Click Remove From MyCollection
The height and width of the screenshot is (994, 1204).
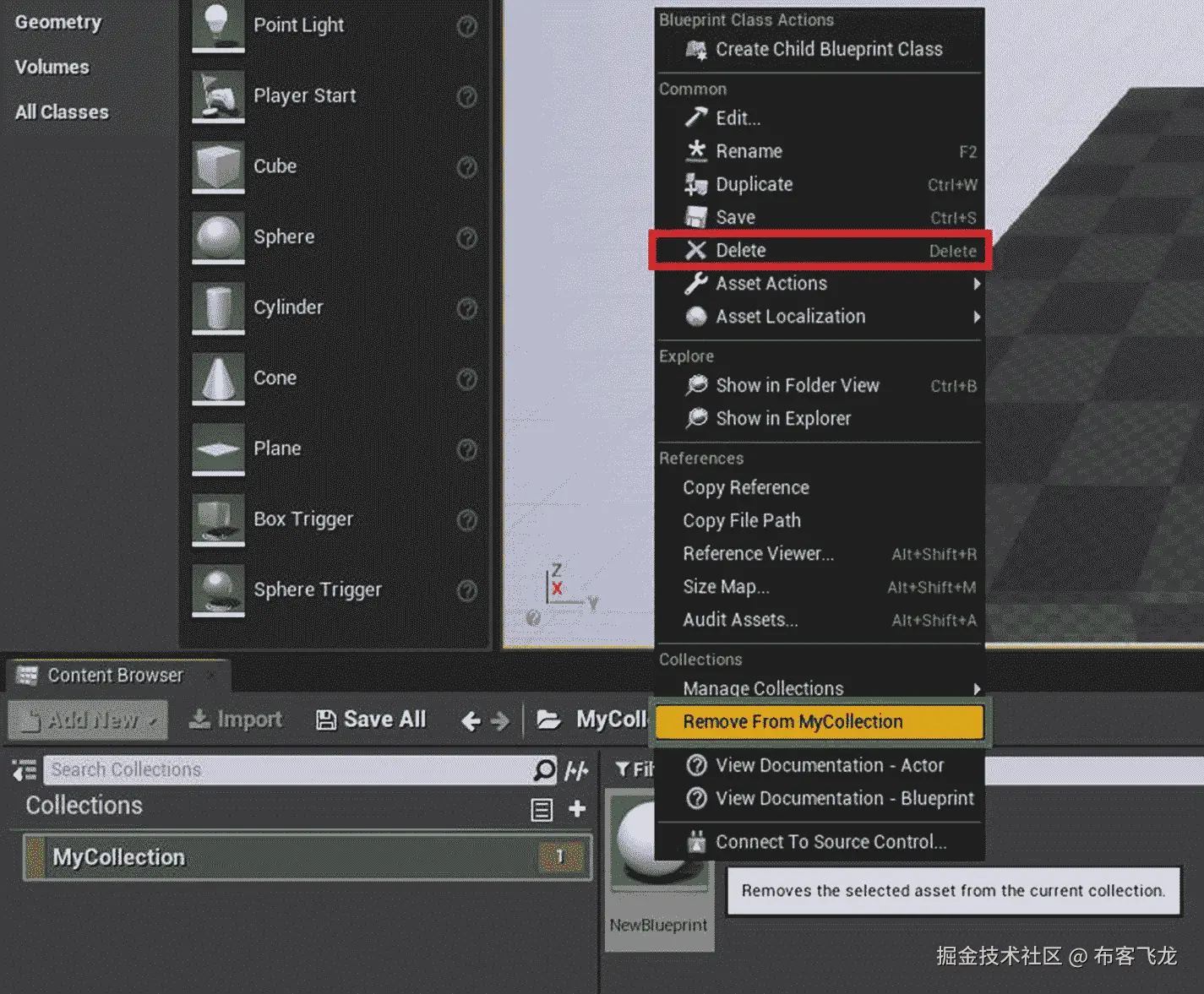point(820,722)
